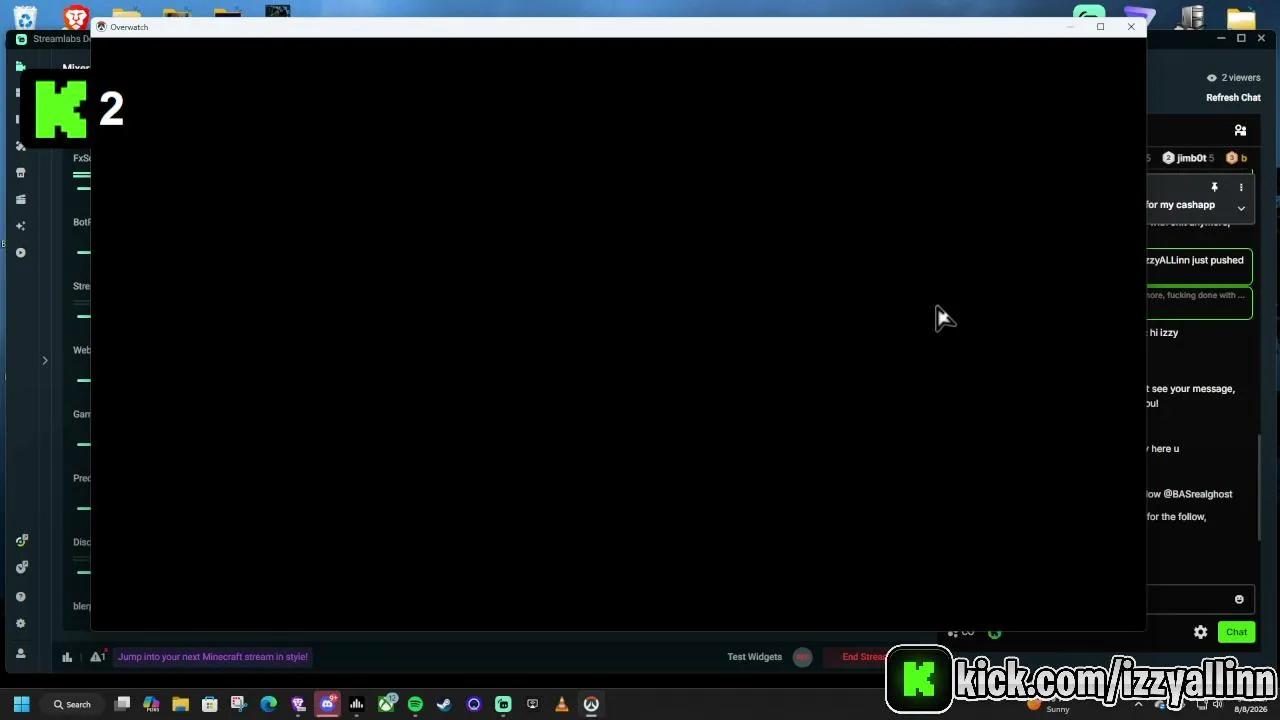Screen dimensions: 1280x720
Task: Open chat users list icon
Action: pos(1240,131)
